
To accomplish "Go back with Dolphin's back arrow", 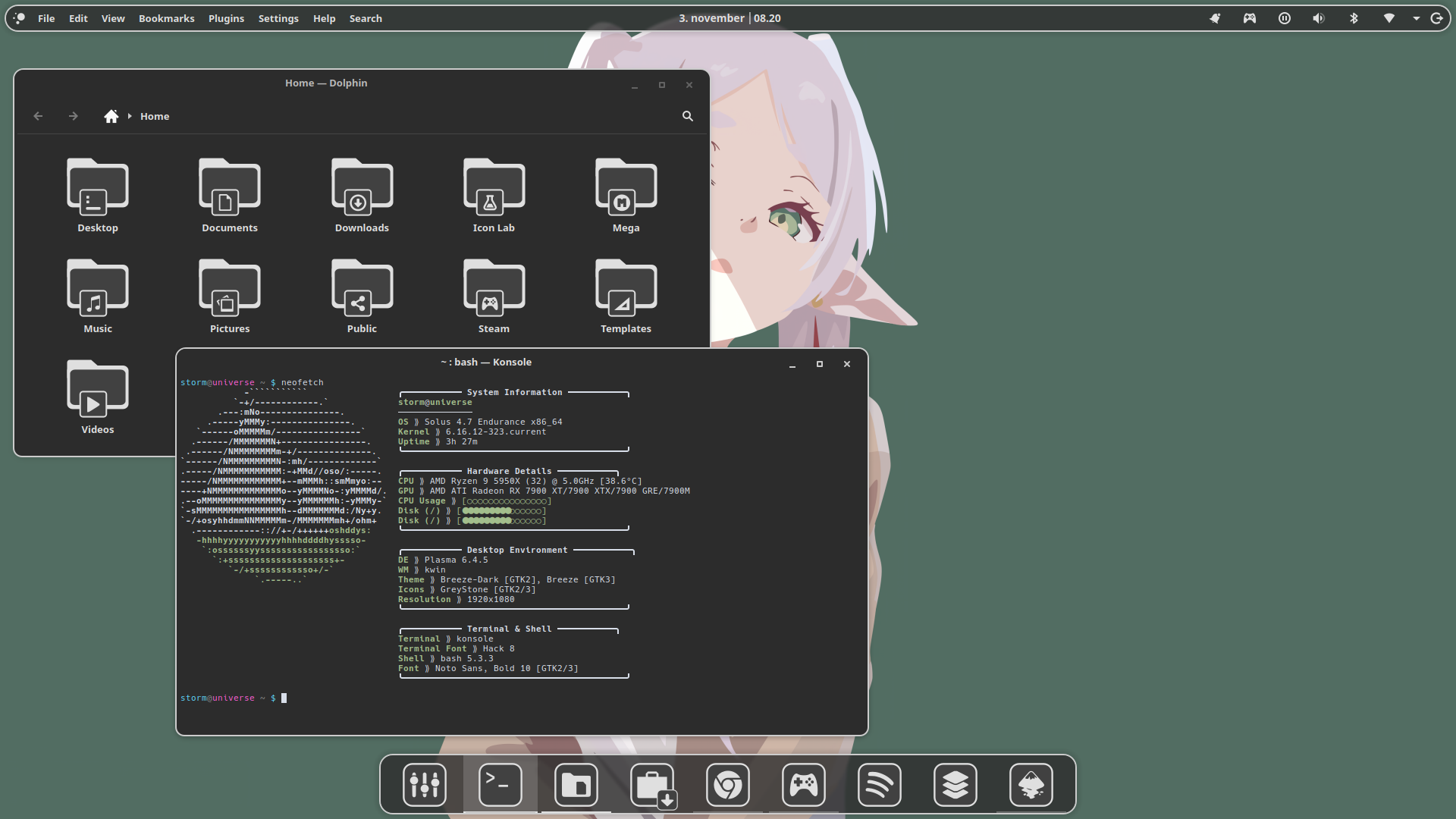I will [x=38, y=116].
